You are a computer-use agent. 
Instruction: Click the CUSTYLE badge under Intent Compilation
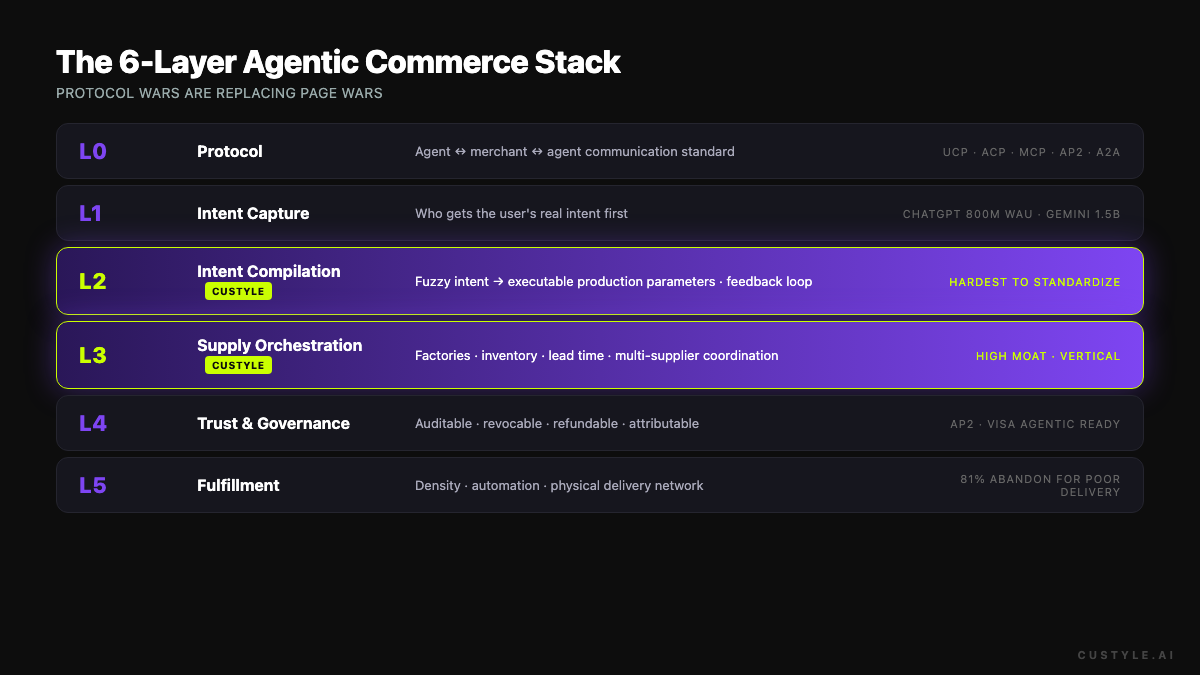pyautogui.click(x=238, y=291)
